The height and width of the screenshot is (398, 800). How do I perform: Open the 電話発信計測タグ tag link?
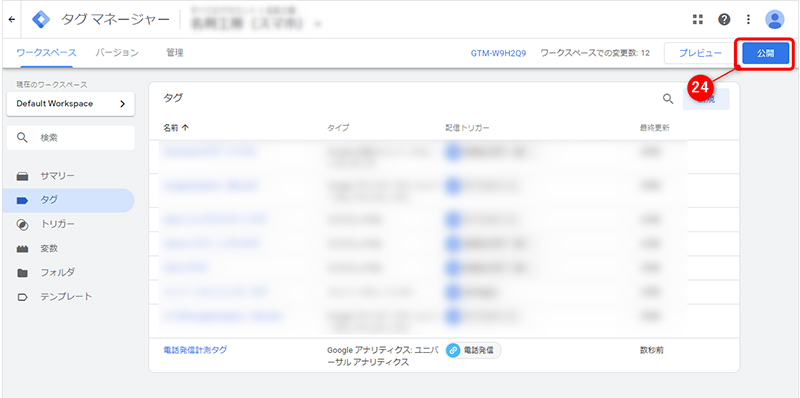195,350
